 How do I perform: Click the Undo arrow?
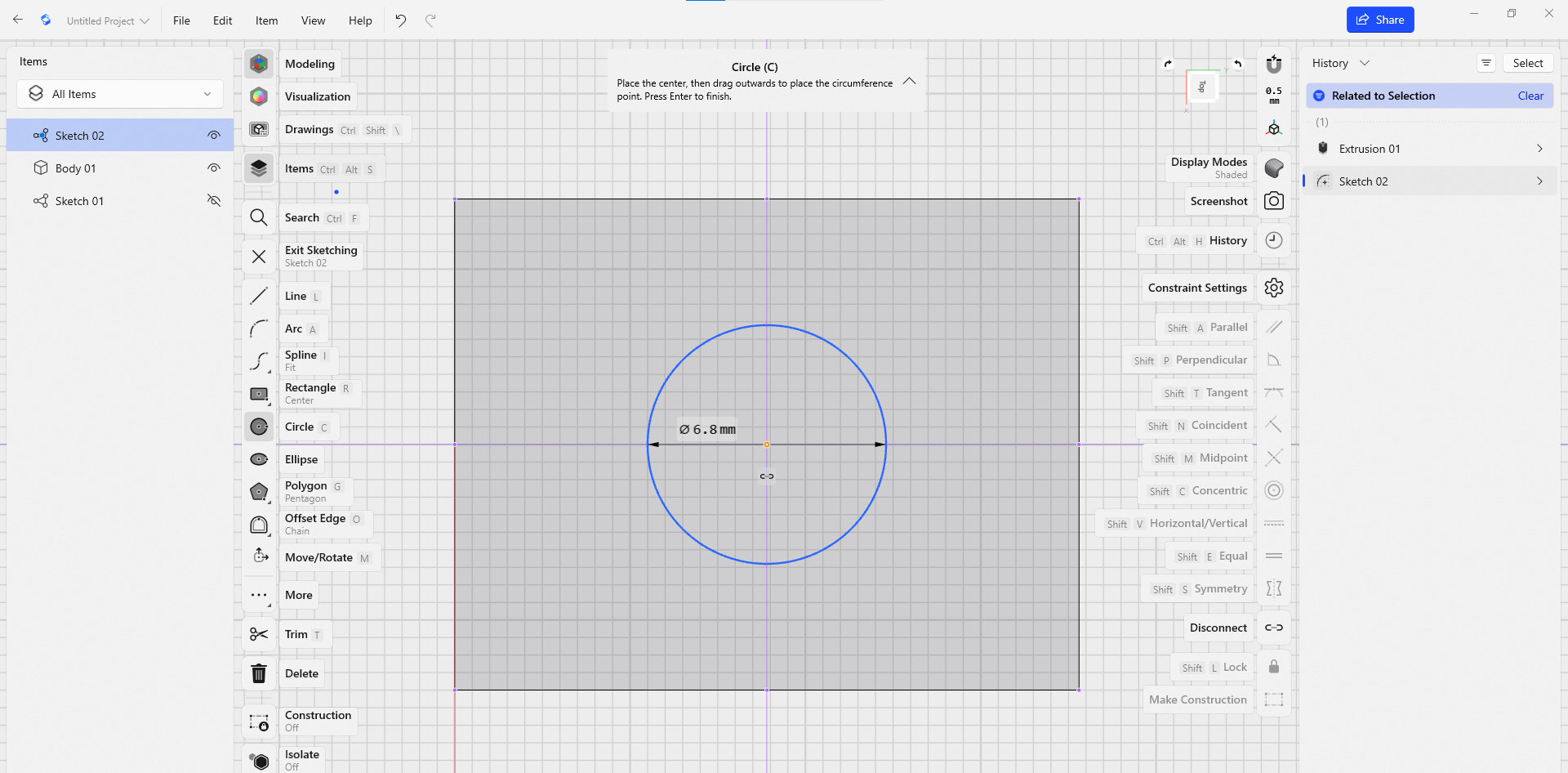(401, 20)
